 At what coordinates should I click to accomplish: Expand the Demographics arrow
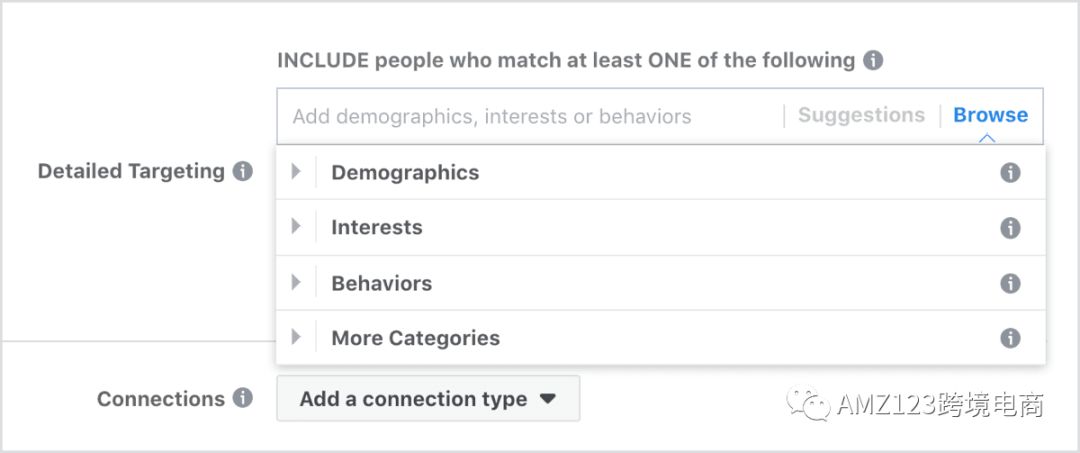[296, 172]
